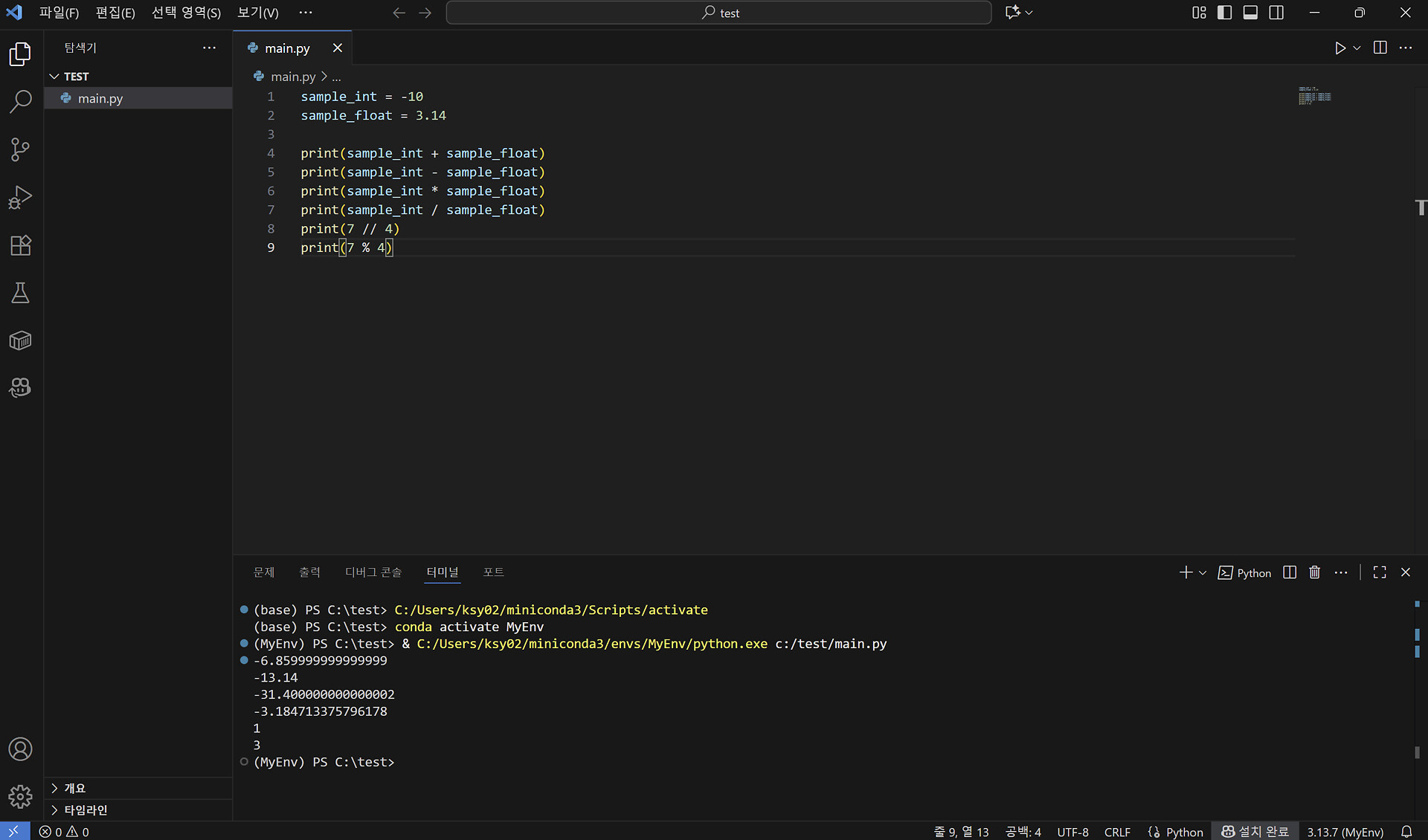Click the test search command bar

point(718,13)
